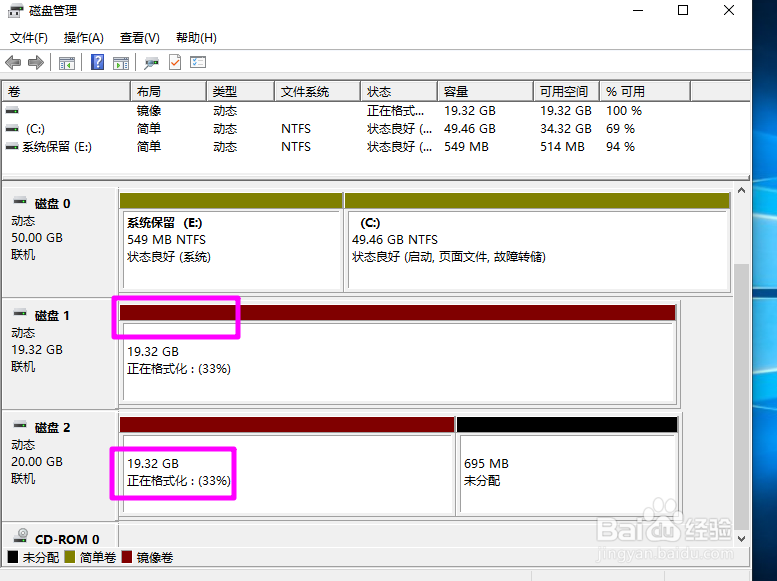Click the vertical scrollbar thumb in disk pane
The width and height of the screenshot is (777, 581).
tap(741, 397)
